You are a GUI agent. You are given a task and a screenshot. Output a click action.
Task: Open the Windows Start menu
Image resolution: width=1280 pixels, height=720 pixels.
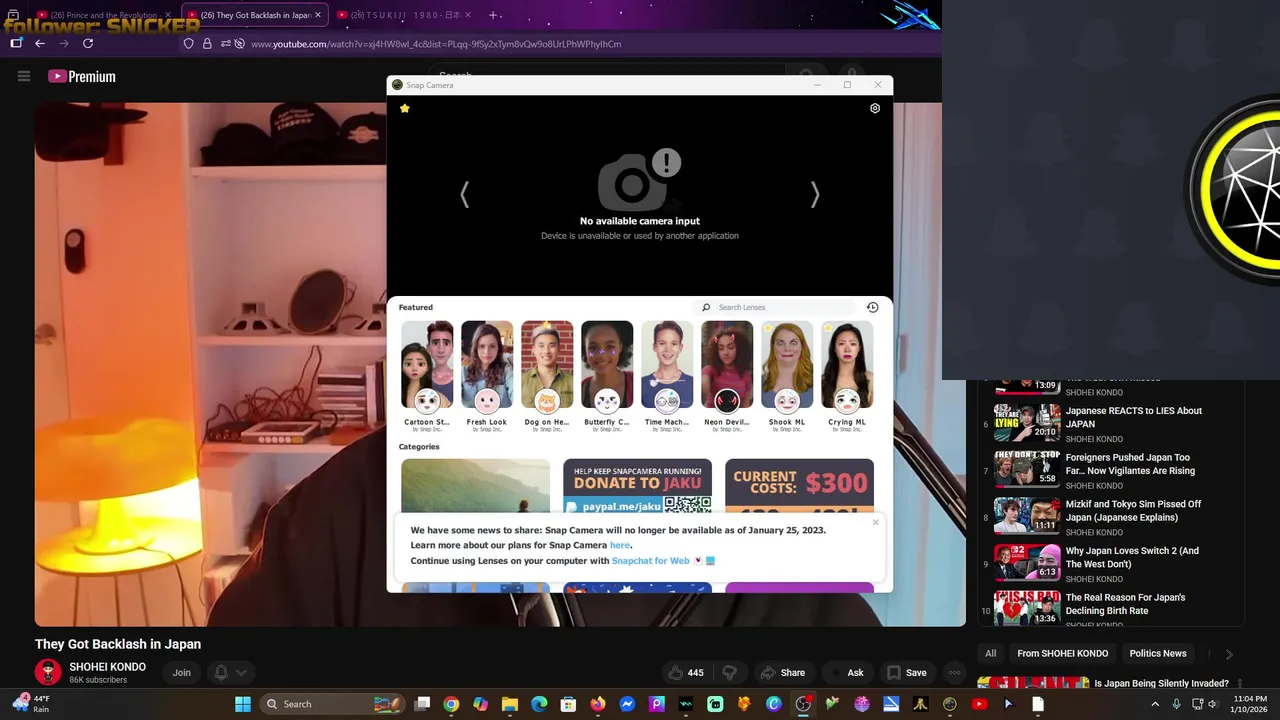point(243,704)
